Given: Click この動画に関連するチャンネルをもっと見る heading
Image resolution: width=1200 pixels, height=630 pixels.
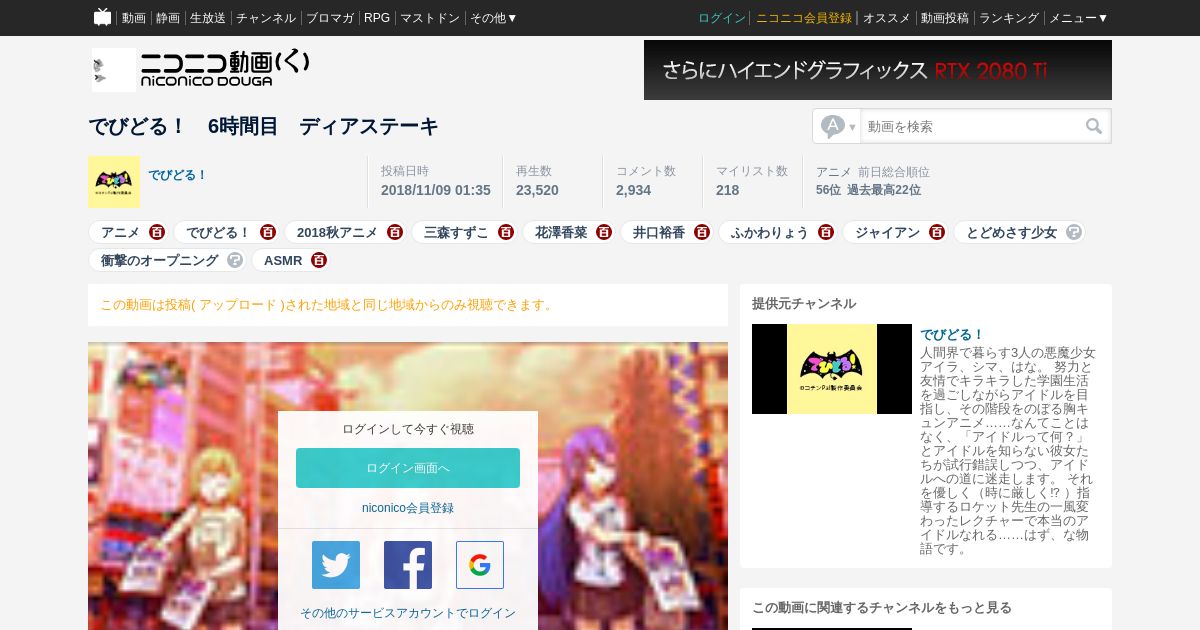Looking at the screenshot, I should (x=882, y=607).
